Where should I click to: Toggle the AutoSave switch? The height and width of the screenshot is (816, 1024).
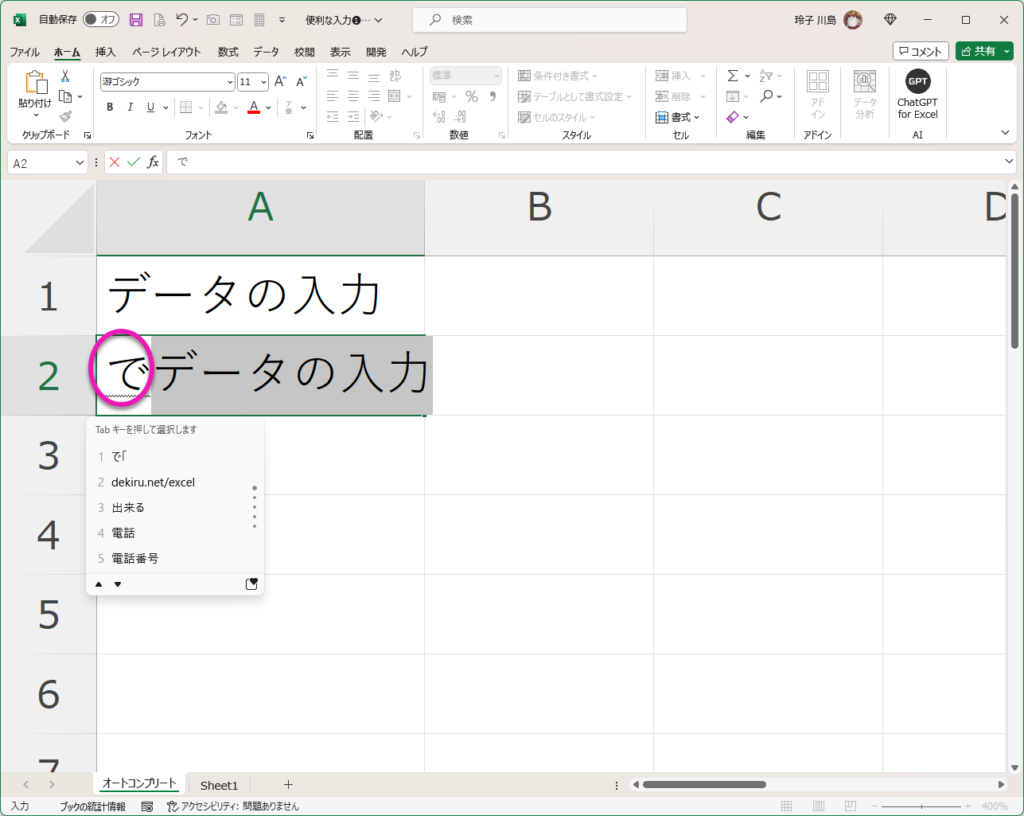coord(100,20)
